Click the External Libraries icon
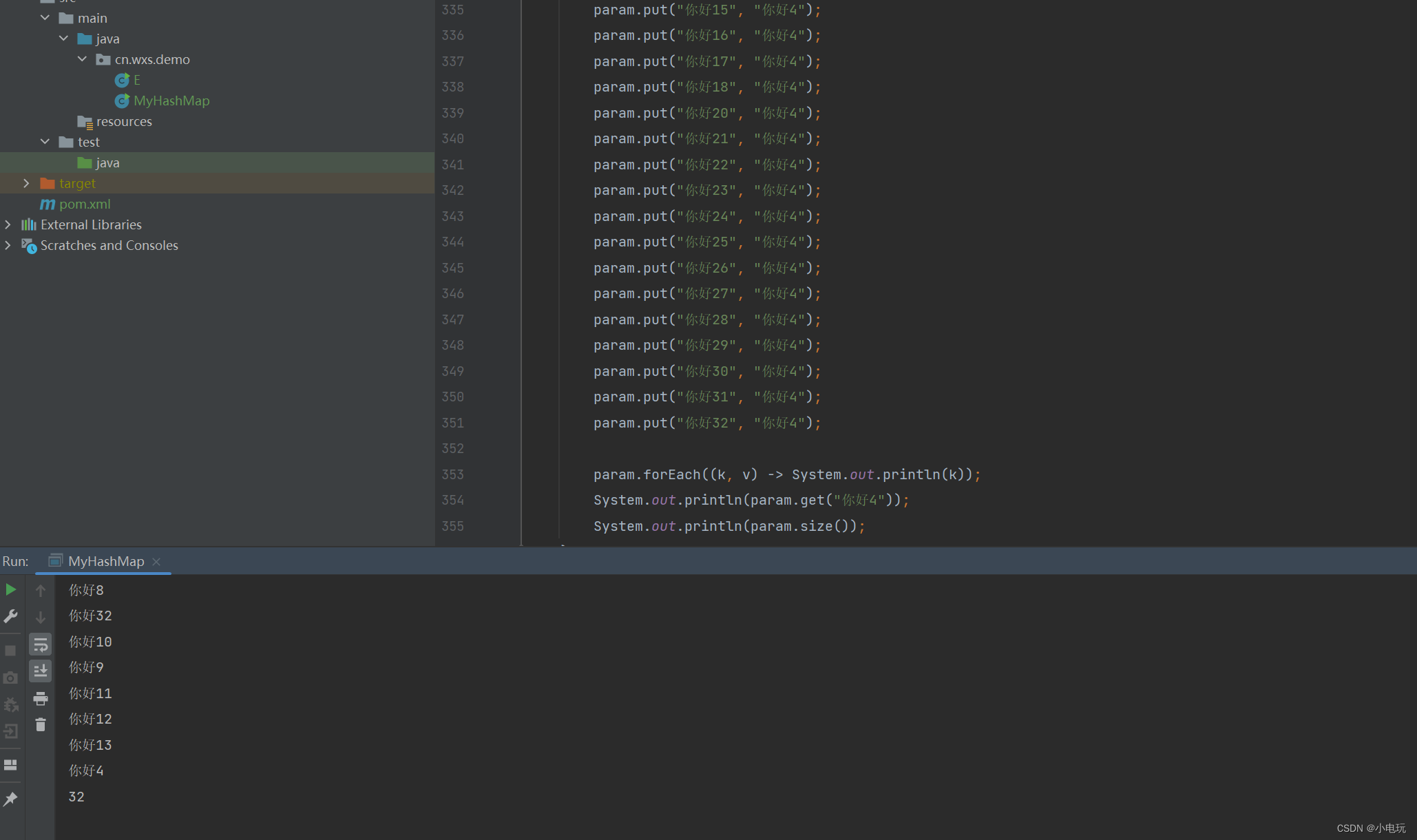Image resolution: width=1417 pixels, height=840 pixels. (x=29, y=224)
